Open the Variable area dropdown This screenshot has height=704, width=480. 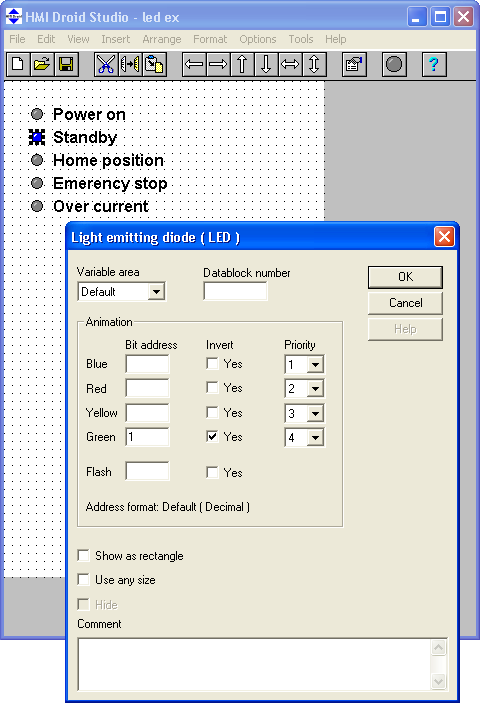156,292
